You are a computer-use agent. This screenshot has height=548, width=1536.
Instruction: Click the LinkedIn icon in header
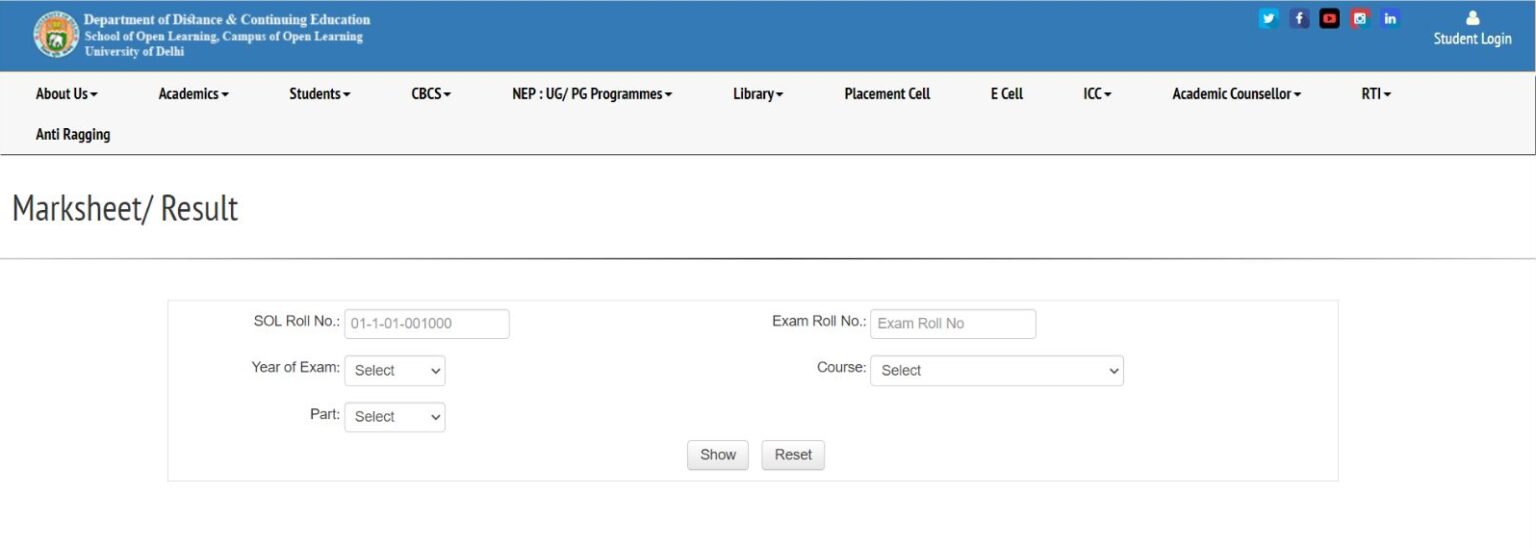coord(1390,18)
